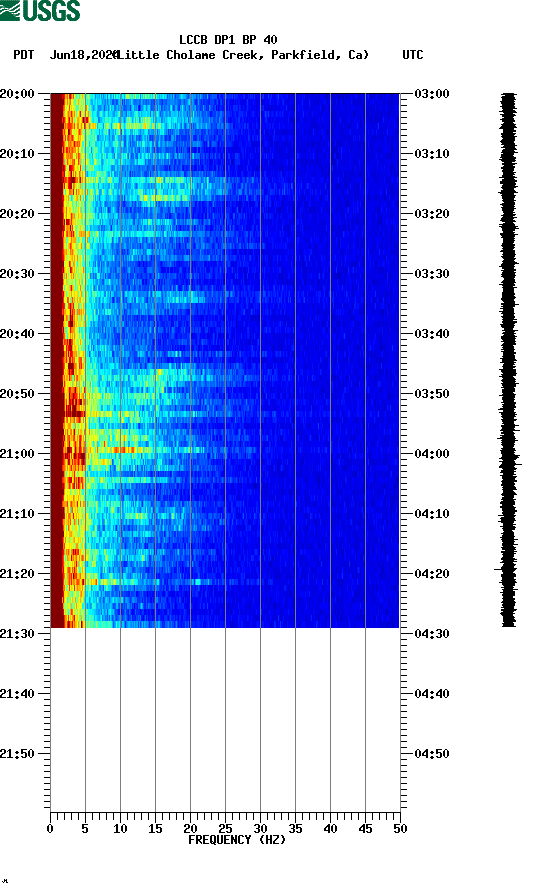
Task: Click the USGS logo
Action: 40,10
